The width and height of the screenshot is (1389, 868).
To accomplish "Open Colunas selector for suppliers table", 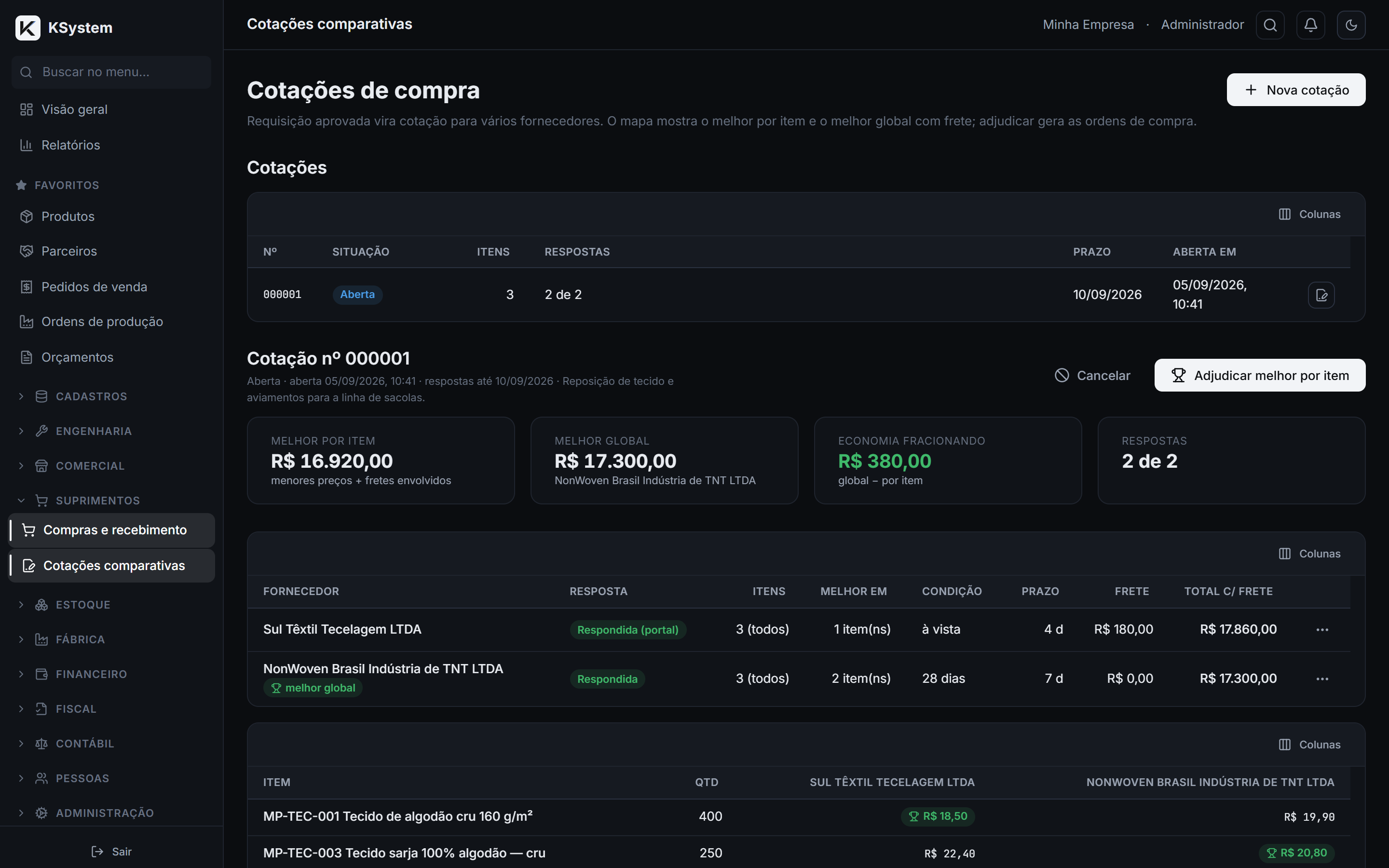I will pos(1309,554).
